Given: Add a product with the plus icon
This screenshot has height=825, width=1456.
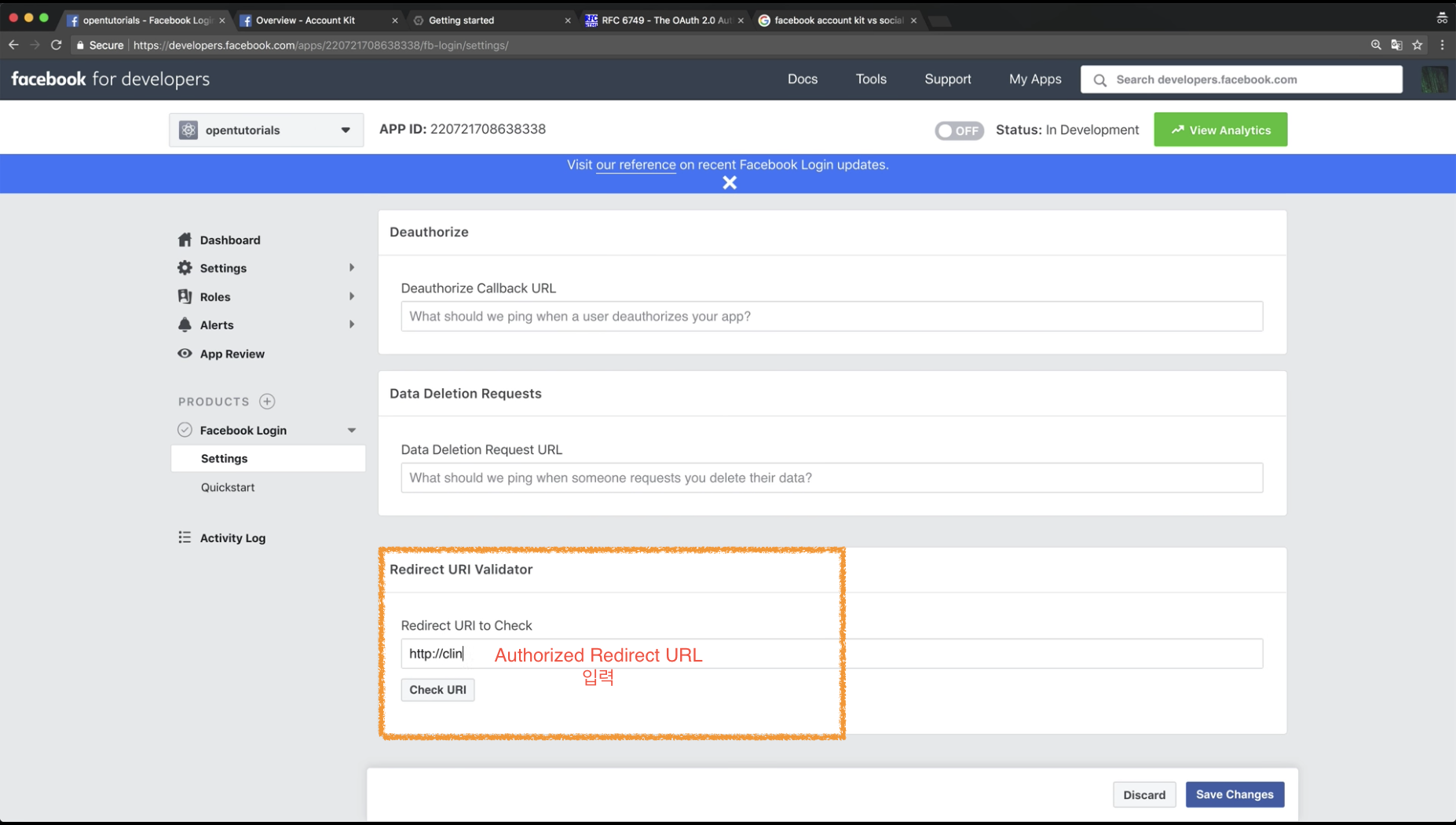Looking at the screenshot, I should click(267, 401).
